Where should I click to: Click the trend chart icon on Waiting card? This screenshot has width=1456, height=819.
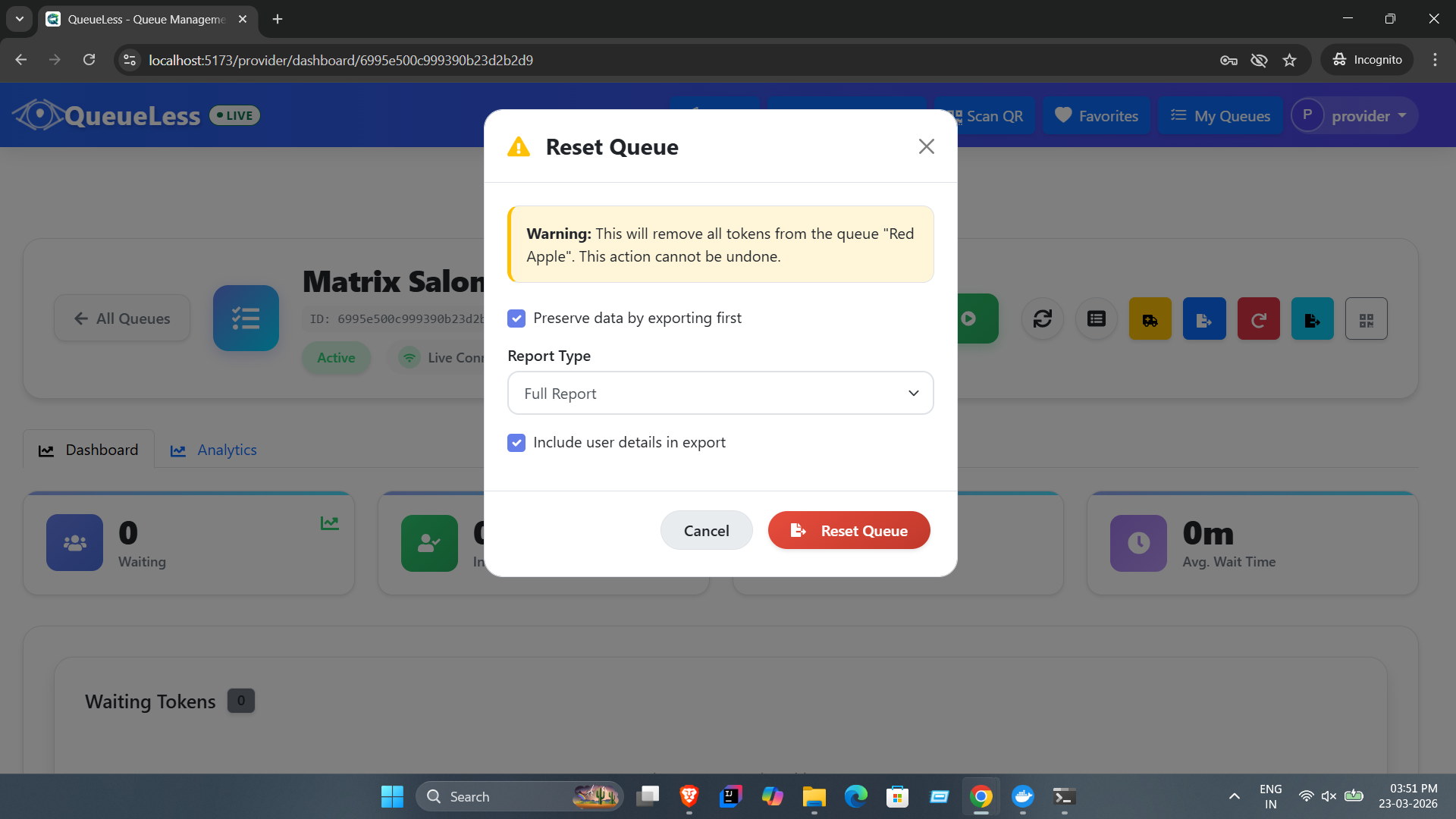click(329, 523)
